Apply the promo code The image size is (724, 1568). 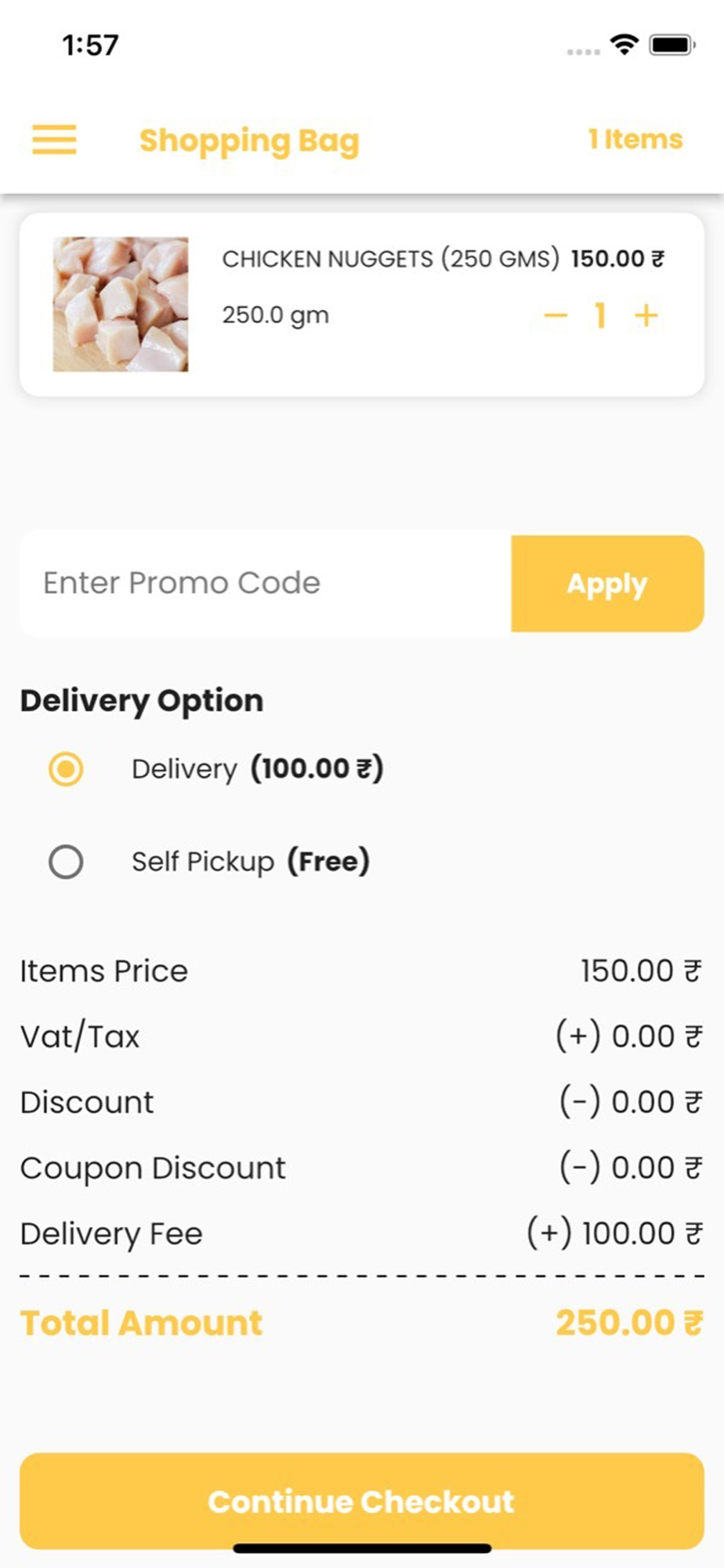click(x=607, y=584)
